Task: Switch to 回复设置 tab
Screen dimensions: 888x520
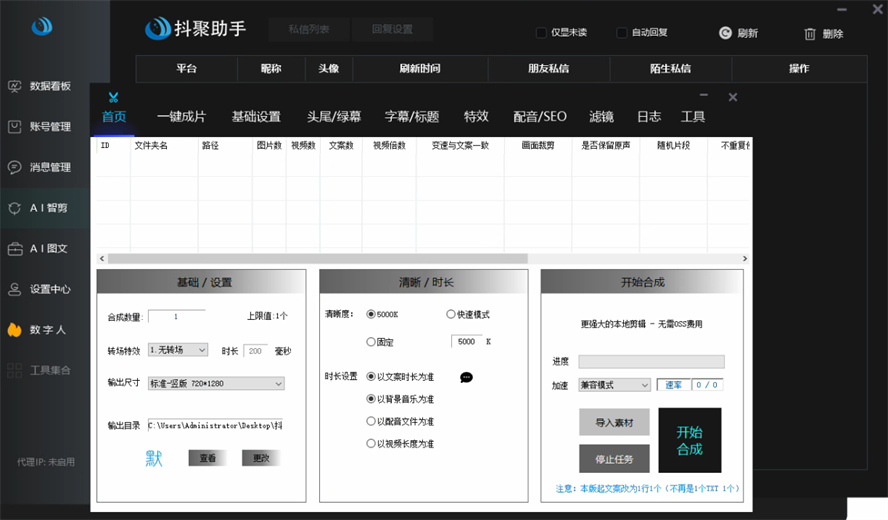Action: pos(392,29)
